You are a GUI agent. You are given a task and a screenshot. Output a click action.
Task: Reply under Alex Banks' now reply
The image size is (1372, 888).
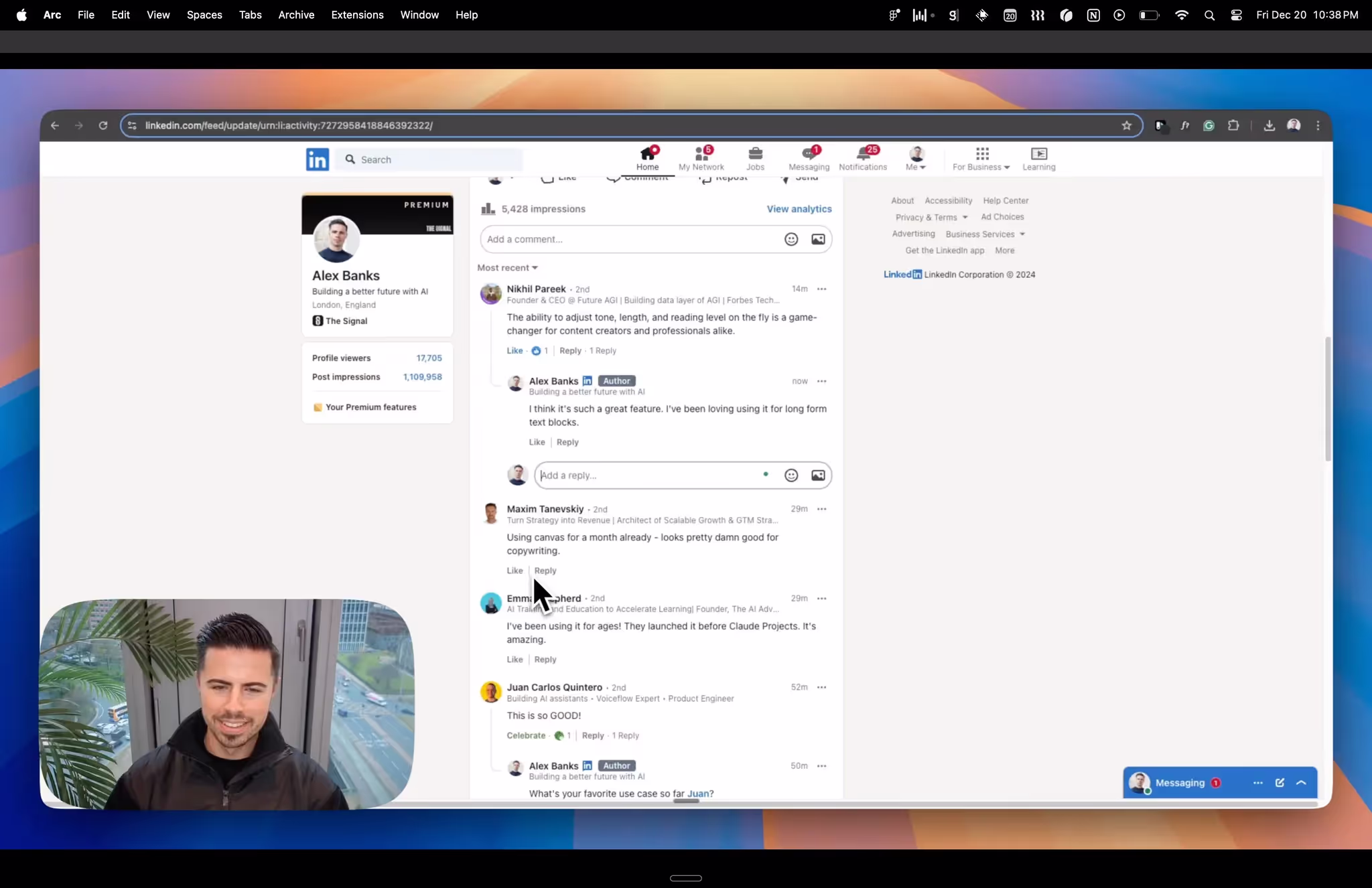(x=567, y=442)
